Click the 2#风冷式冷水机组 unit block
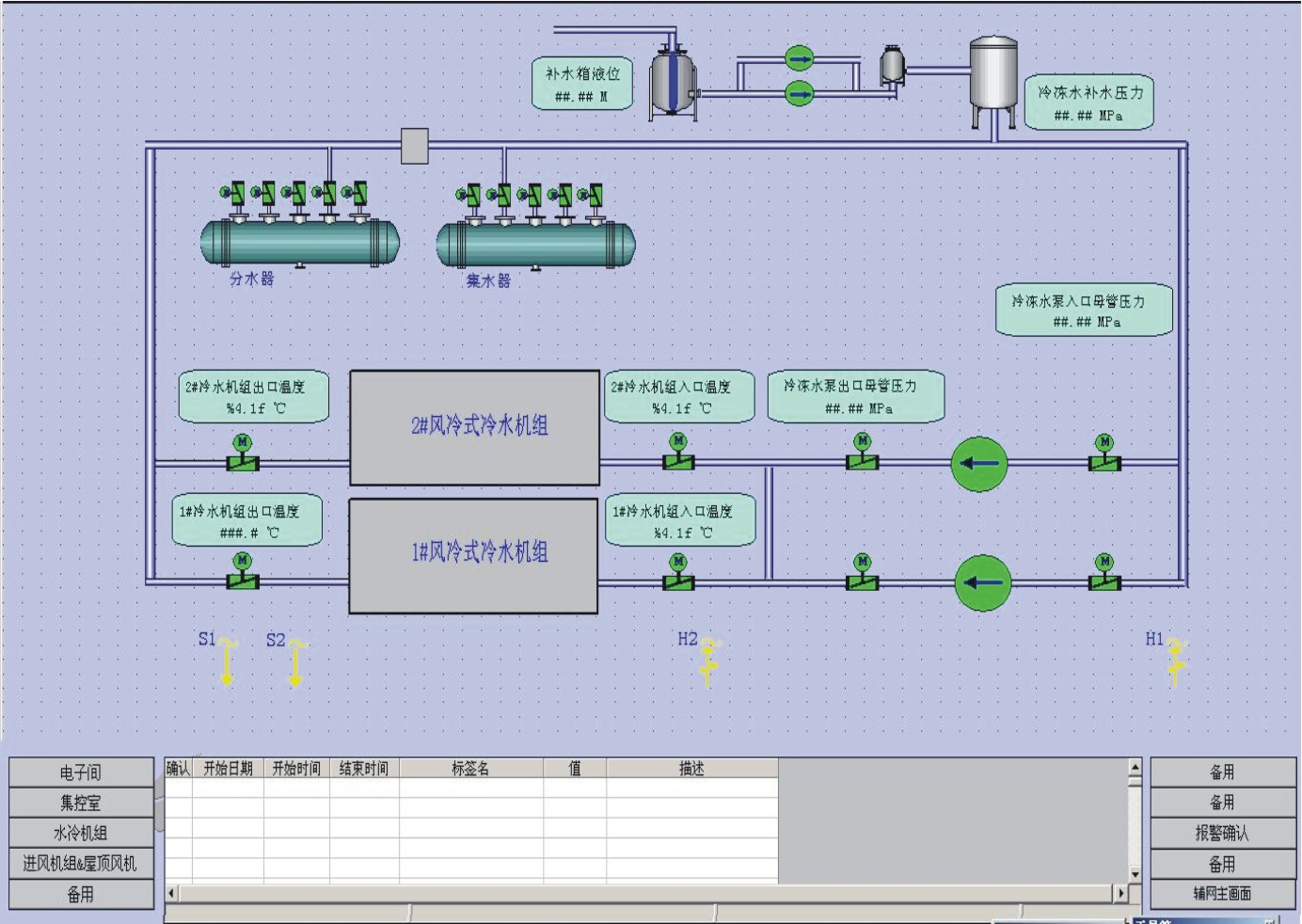Image resolution: width=1302 pixels, height=924 pixels. [475, 427]
